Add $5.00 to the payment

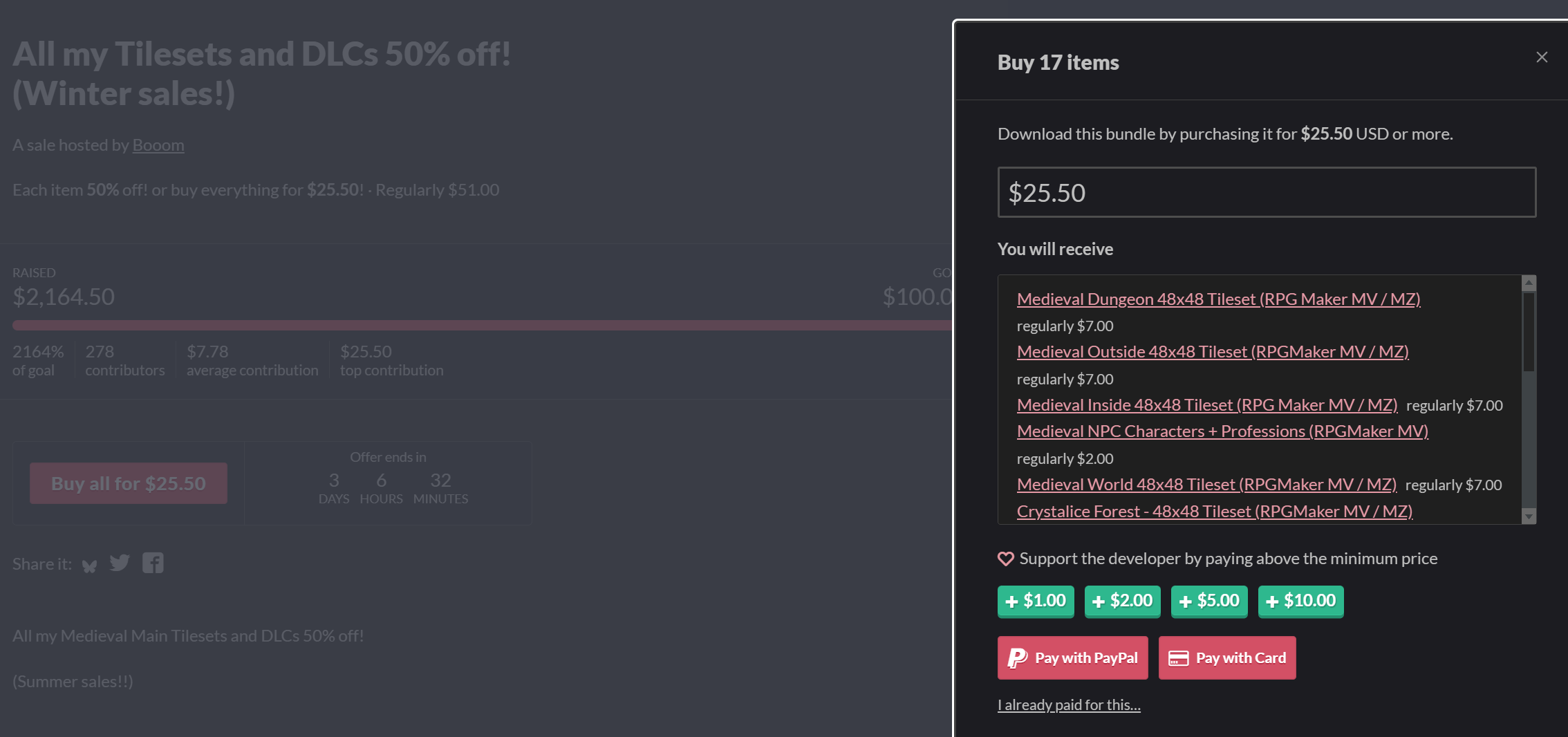point(1209,601)
